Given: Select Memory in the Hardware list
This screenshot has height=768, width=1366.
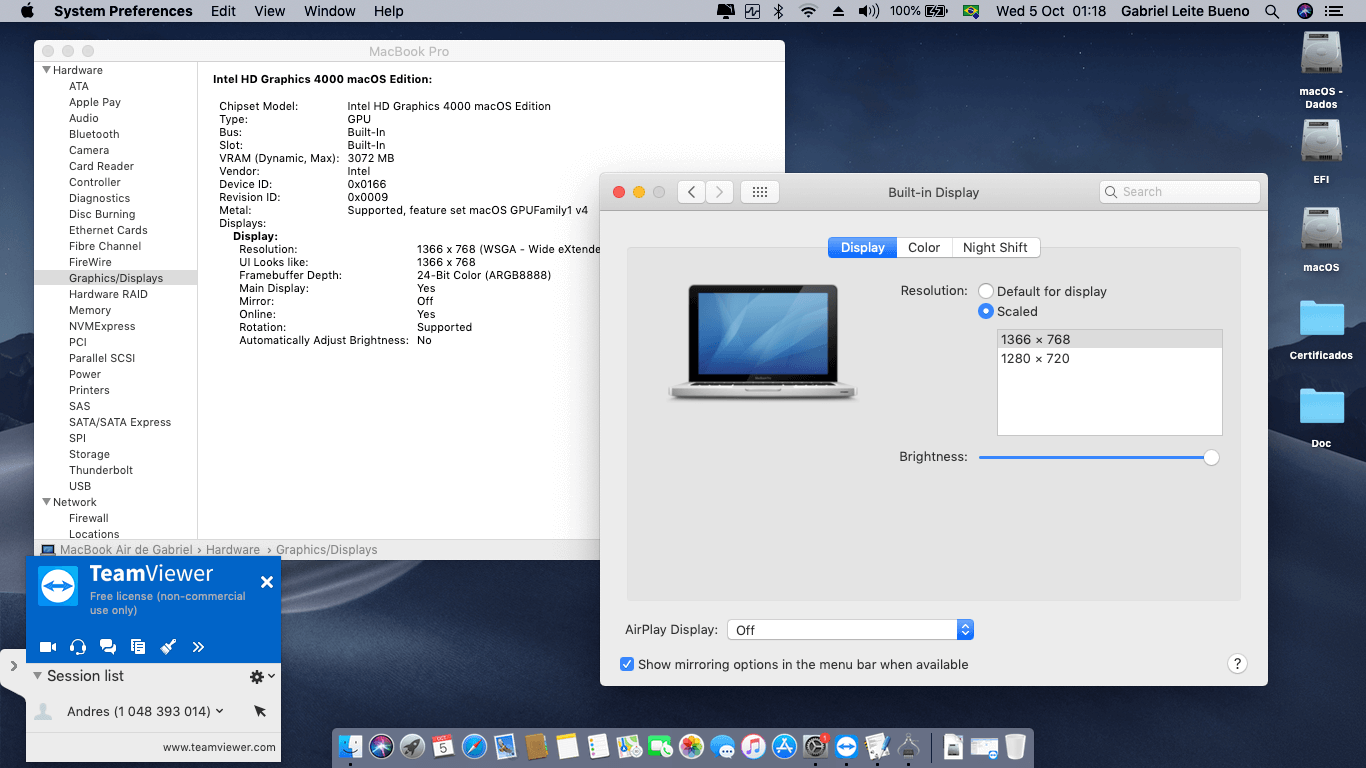Looking at the screenshot, I should (x=90, y=310).
